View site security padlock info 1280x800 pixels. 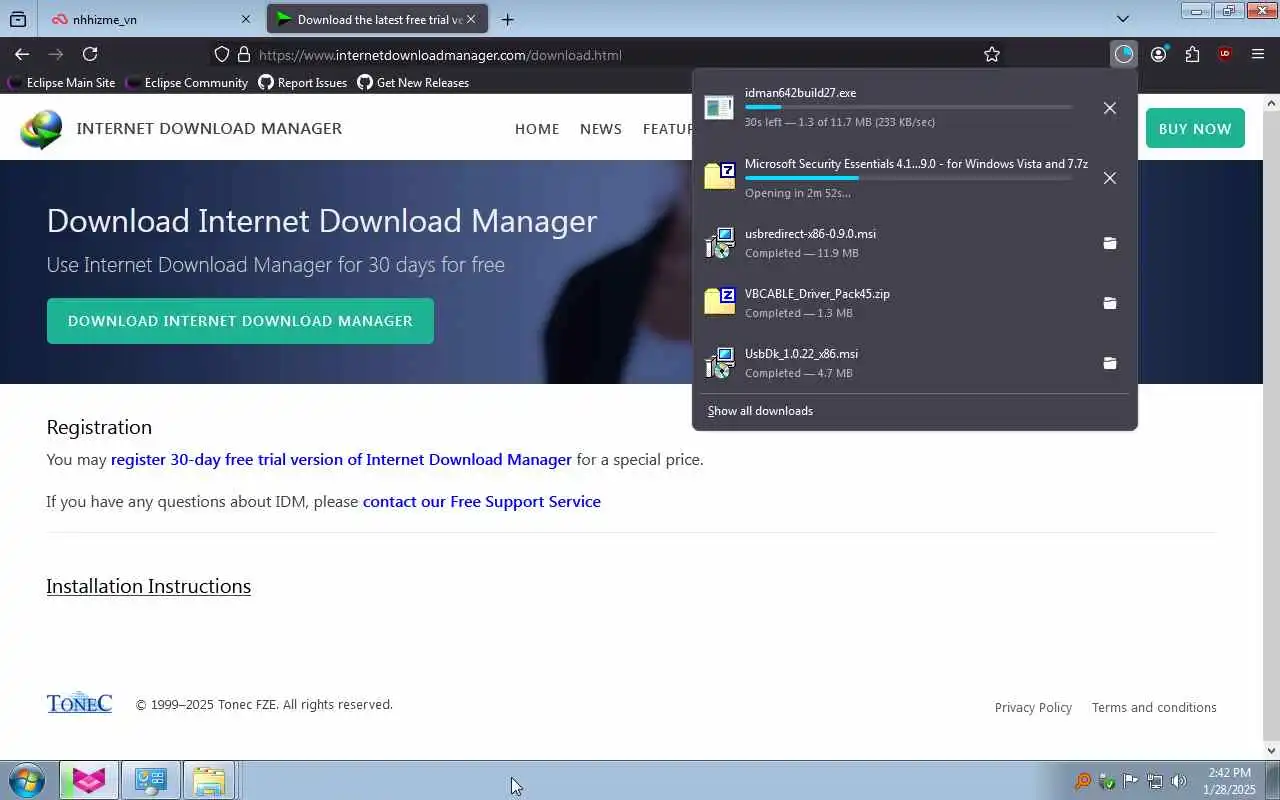(243, 54)
